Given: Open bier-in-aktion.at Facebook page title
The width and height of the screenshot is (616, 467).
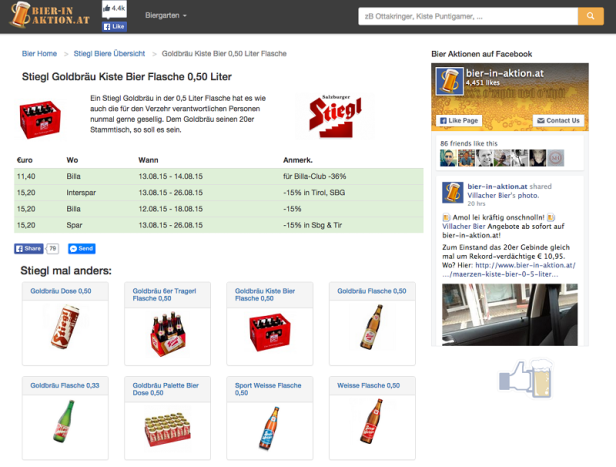Looking at the screenshot, I should pos(505,73).
